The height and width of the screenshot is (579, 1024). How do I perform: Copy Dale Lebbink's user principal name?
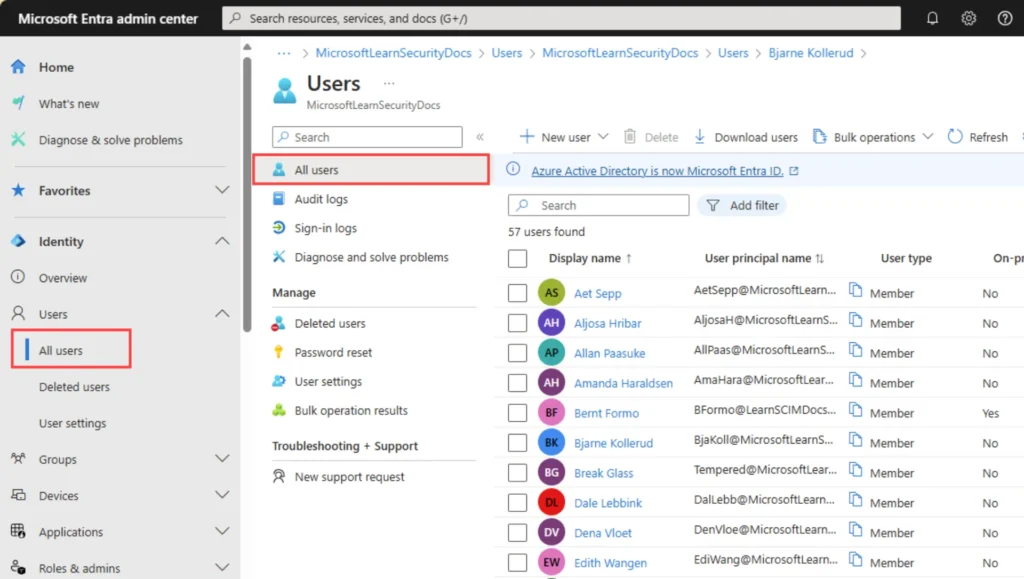pos(856,500)
